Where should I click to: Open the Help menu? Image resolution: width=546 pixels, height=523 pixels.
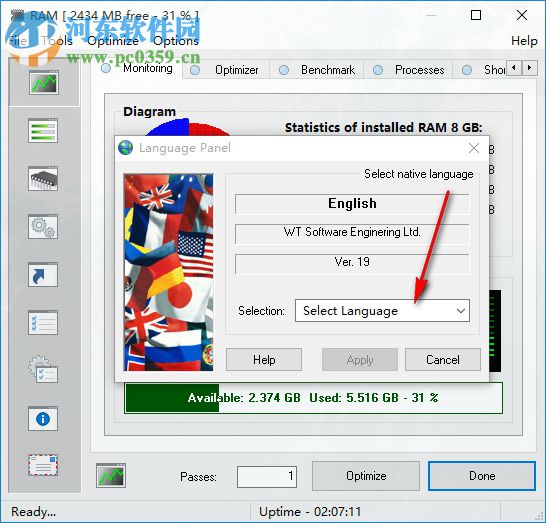pos(524,41)
